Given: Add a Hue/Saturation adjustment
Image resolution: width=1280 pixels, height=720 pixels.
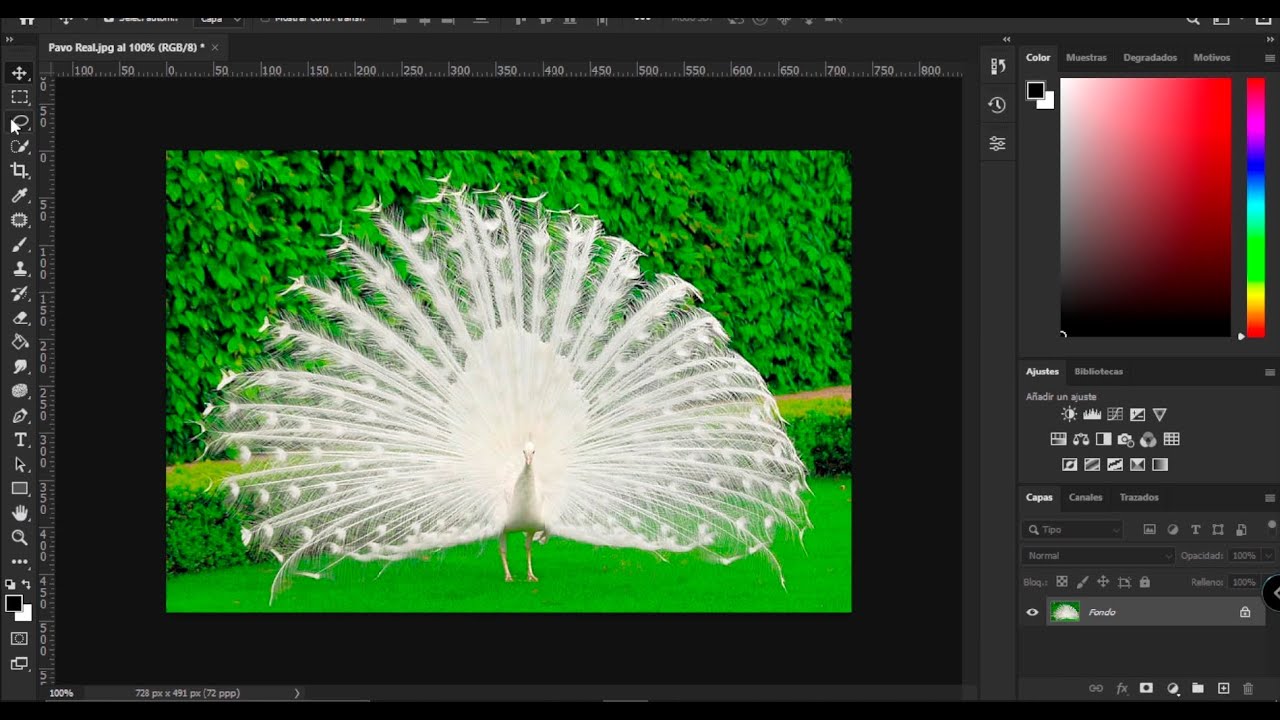Looking at the screenshot, I should tap(1058, 439).
